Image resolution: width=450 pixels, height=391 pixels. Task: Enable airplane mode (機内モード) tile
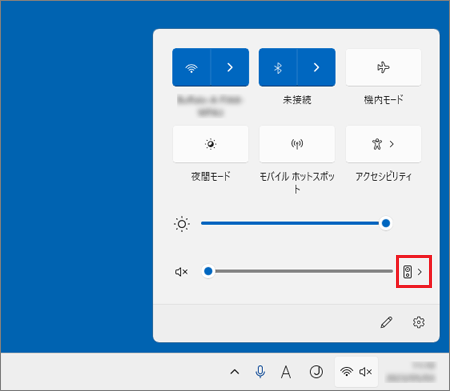point(383,68)
